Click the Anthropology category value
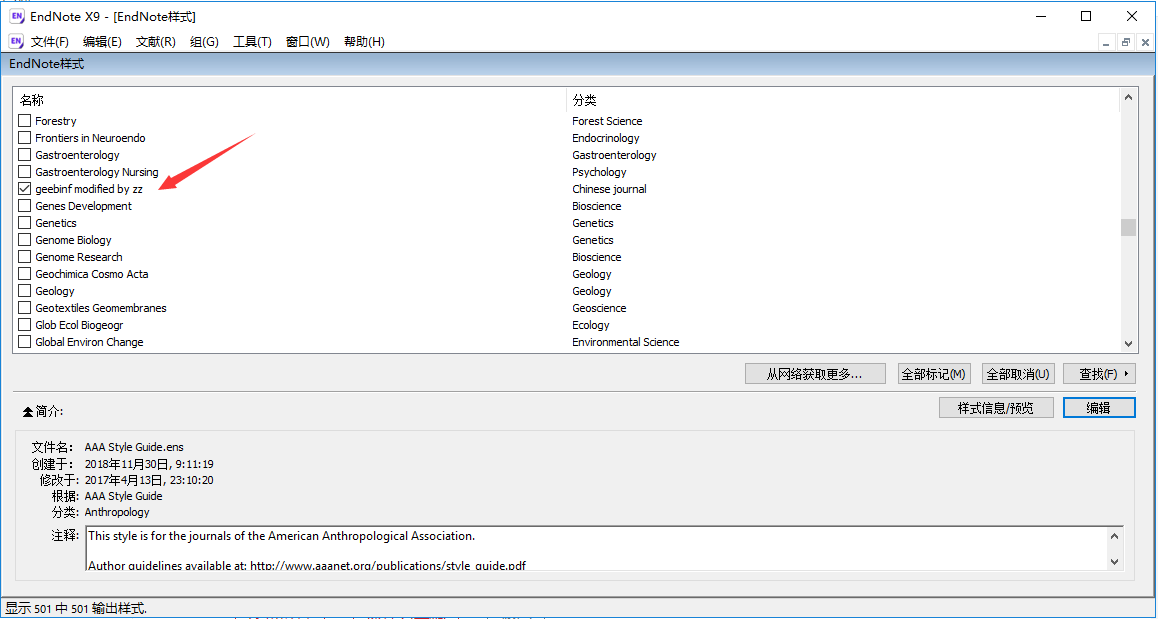The image size is (1158, 619). tap(117, 512)
